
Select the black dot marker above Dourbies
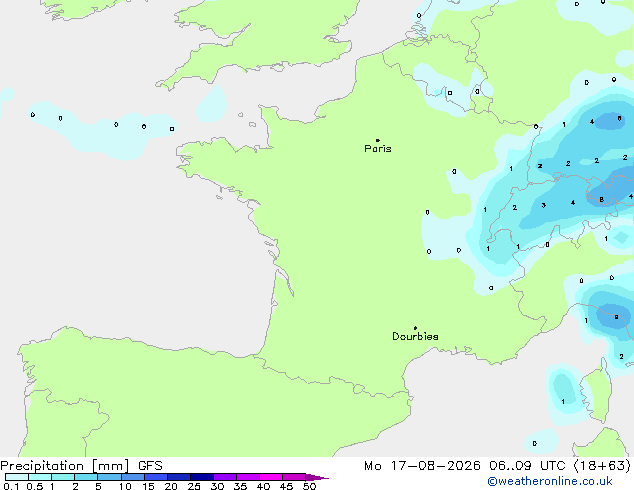(415, 328)
